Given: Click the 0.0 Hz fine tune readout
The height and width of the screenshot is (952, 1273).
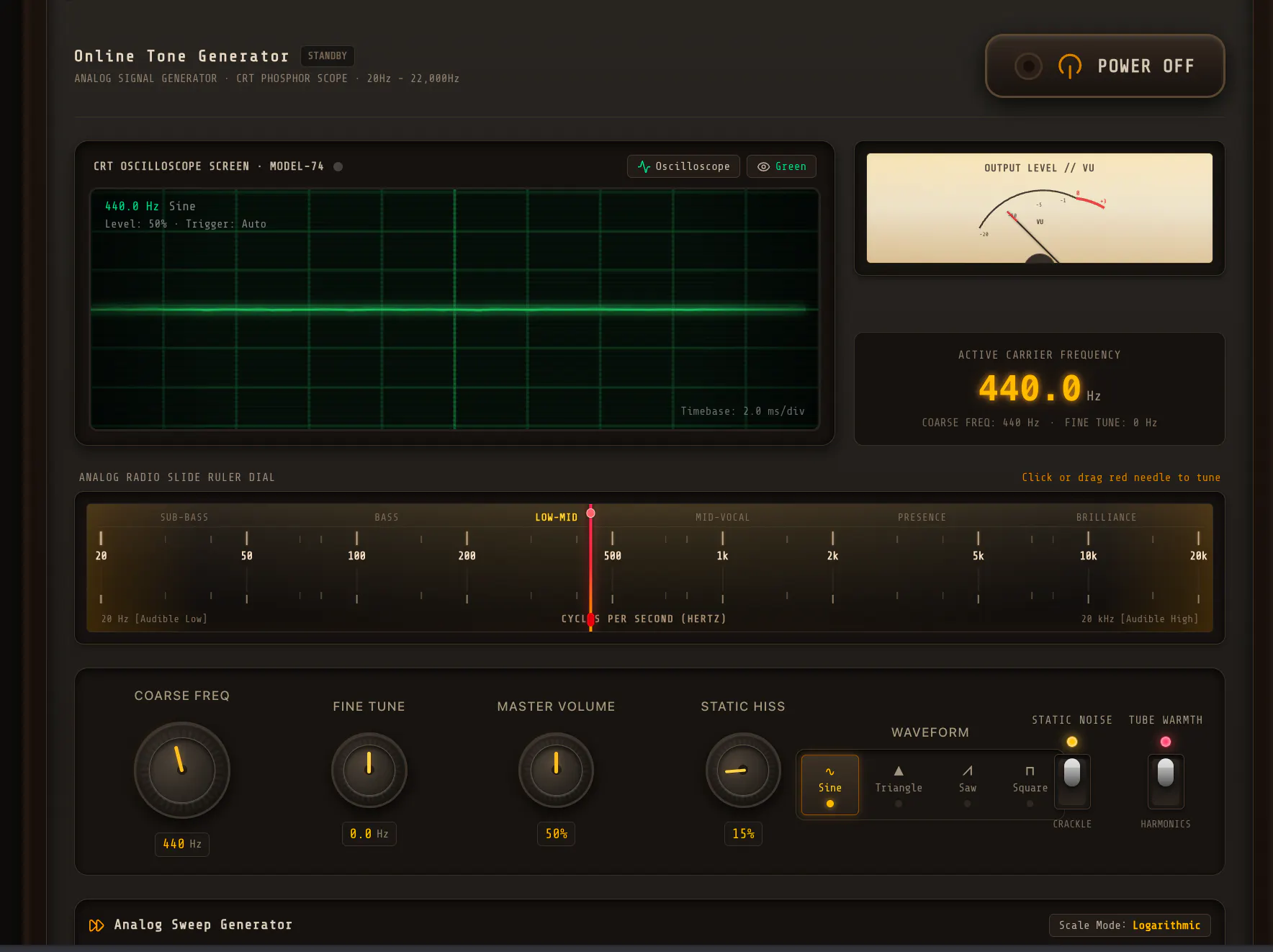Looking at the screenshot, I should [369, 834].
